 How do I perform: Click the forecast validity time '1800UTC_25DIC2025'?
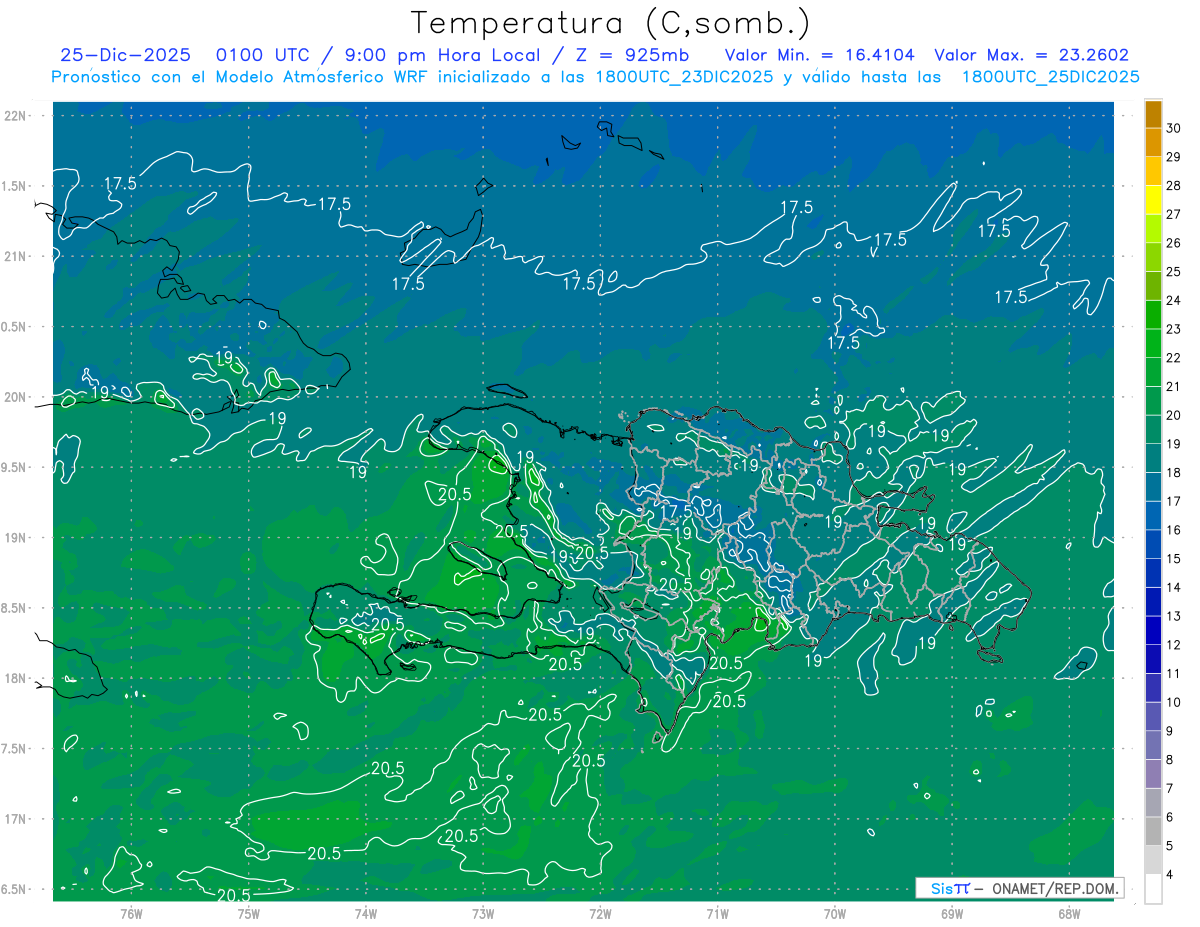coord(1050,77)
